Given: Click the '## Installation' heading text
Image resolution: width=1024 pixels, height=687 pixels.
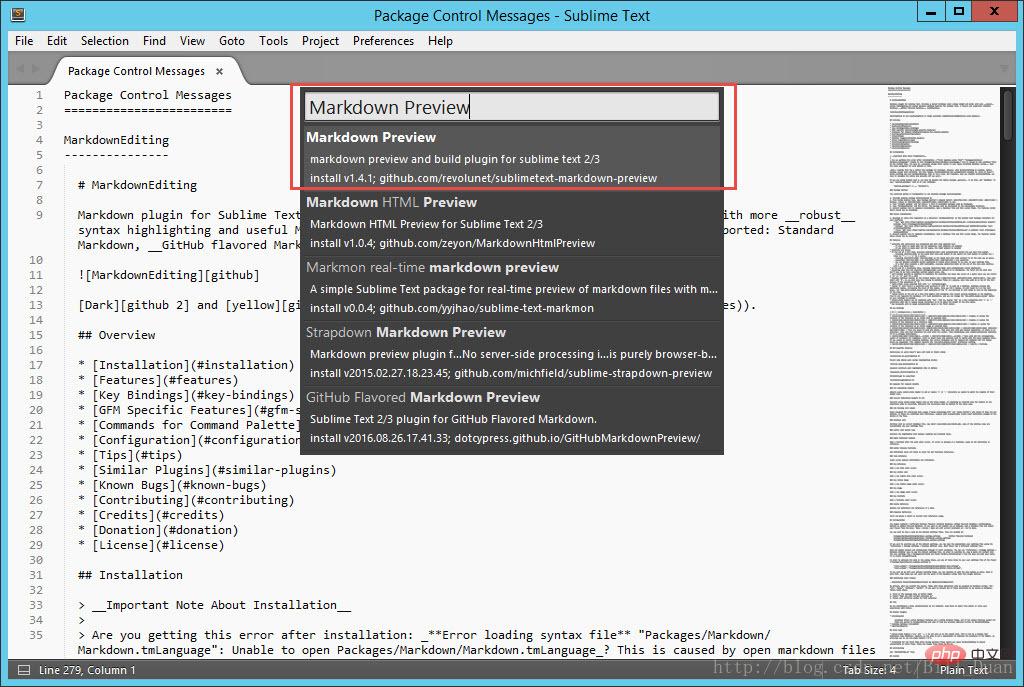Looking at the screenshot, I should click(x=130, y=575).
